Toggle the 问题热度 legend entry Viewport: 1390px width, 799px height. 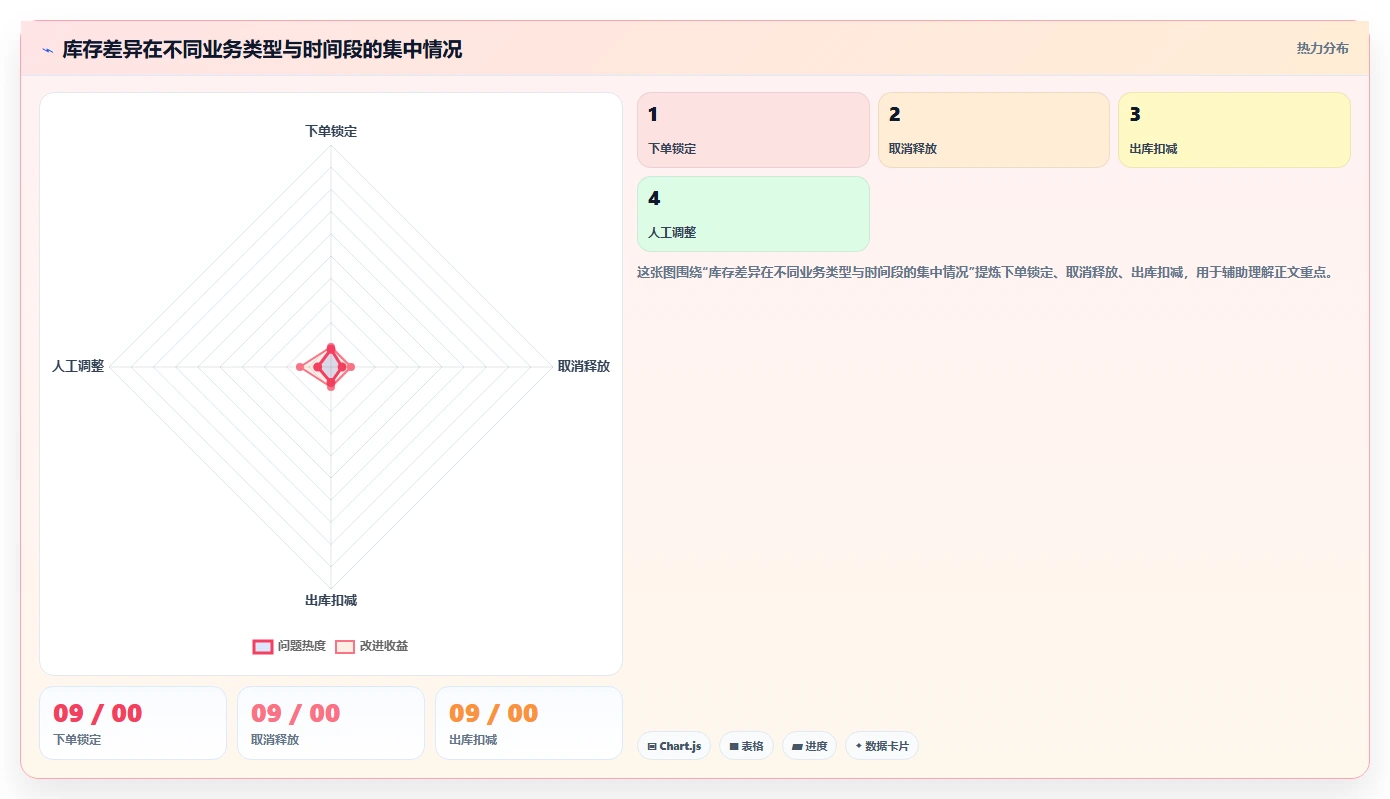289,646
